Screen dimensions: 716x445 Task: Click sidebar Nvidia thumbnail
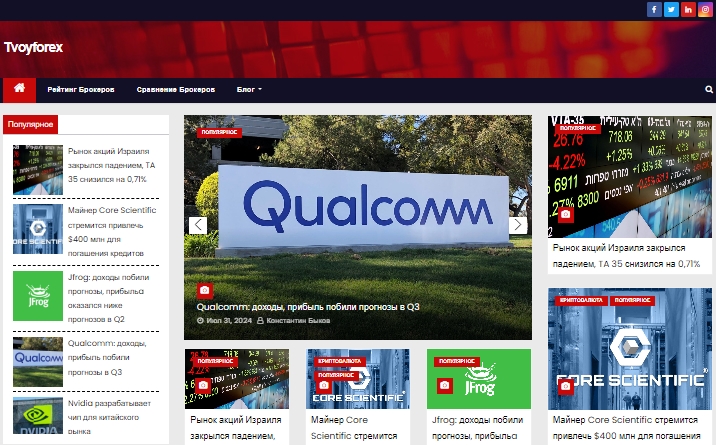pos(38,415)
